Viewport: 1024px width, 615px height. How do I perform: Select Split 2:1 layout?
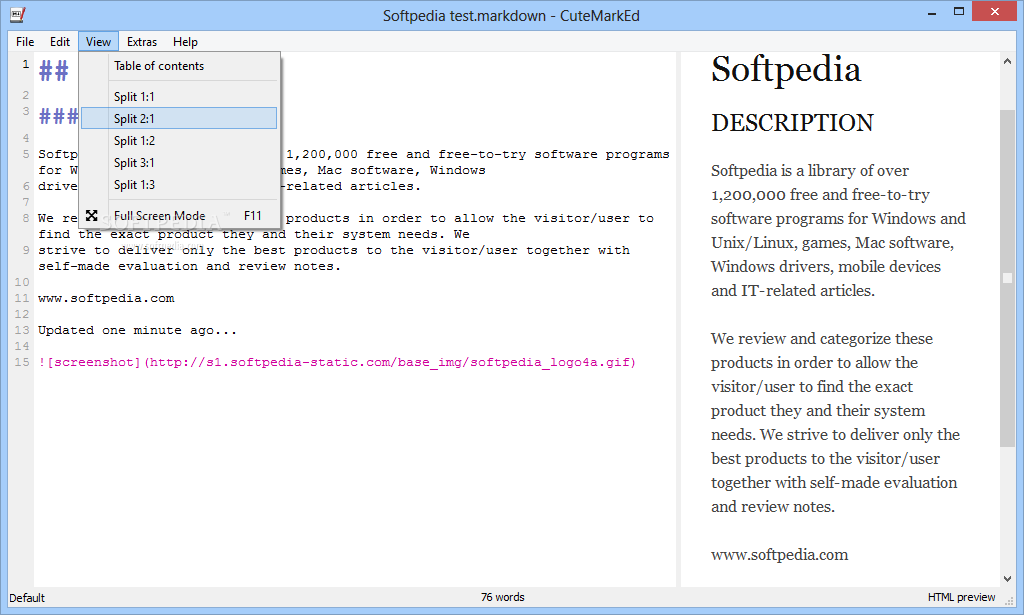(179, 118)
